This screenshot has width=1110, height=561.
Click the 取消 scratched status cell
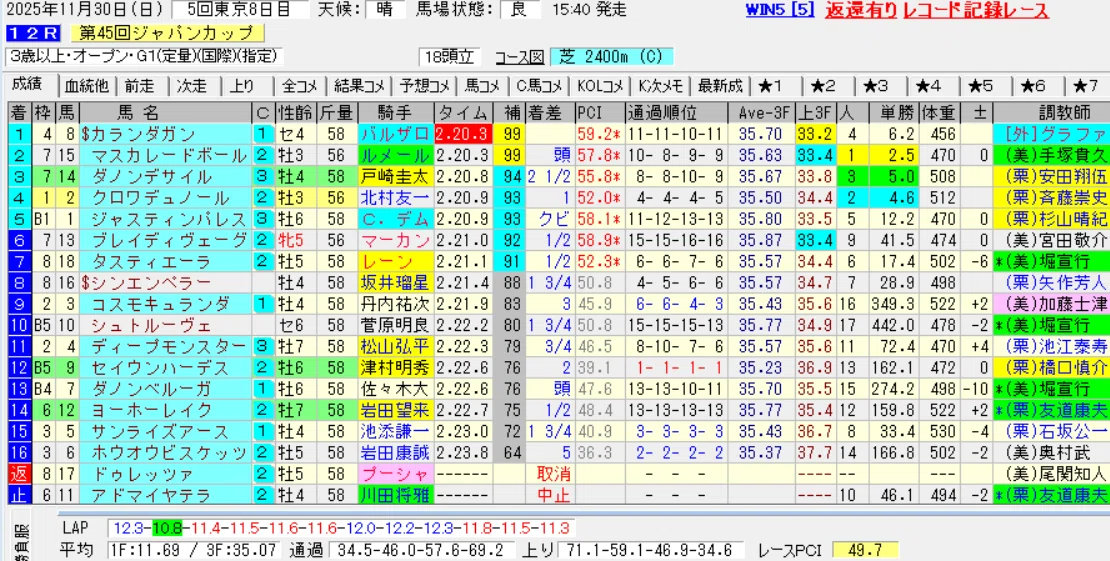click(552, 475)
